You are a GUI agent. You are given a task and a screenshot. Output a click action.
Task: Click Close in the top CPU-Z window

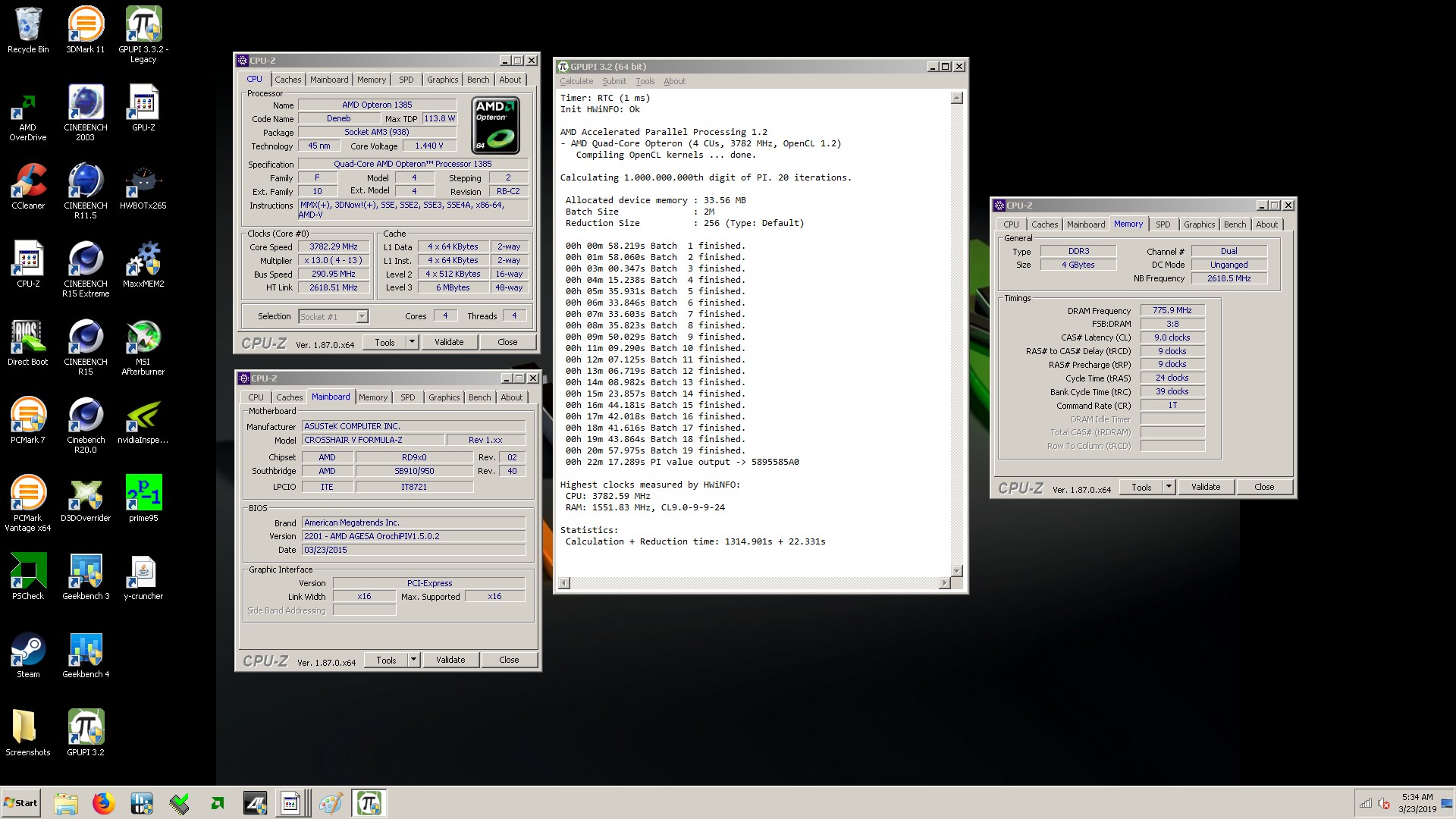coord(507,342)
